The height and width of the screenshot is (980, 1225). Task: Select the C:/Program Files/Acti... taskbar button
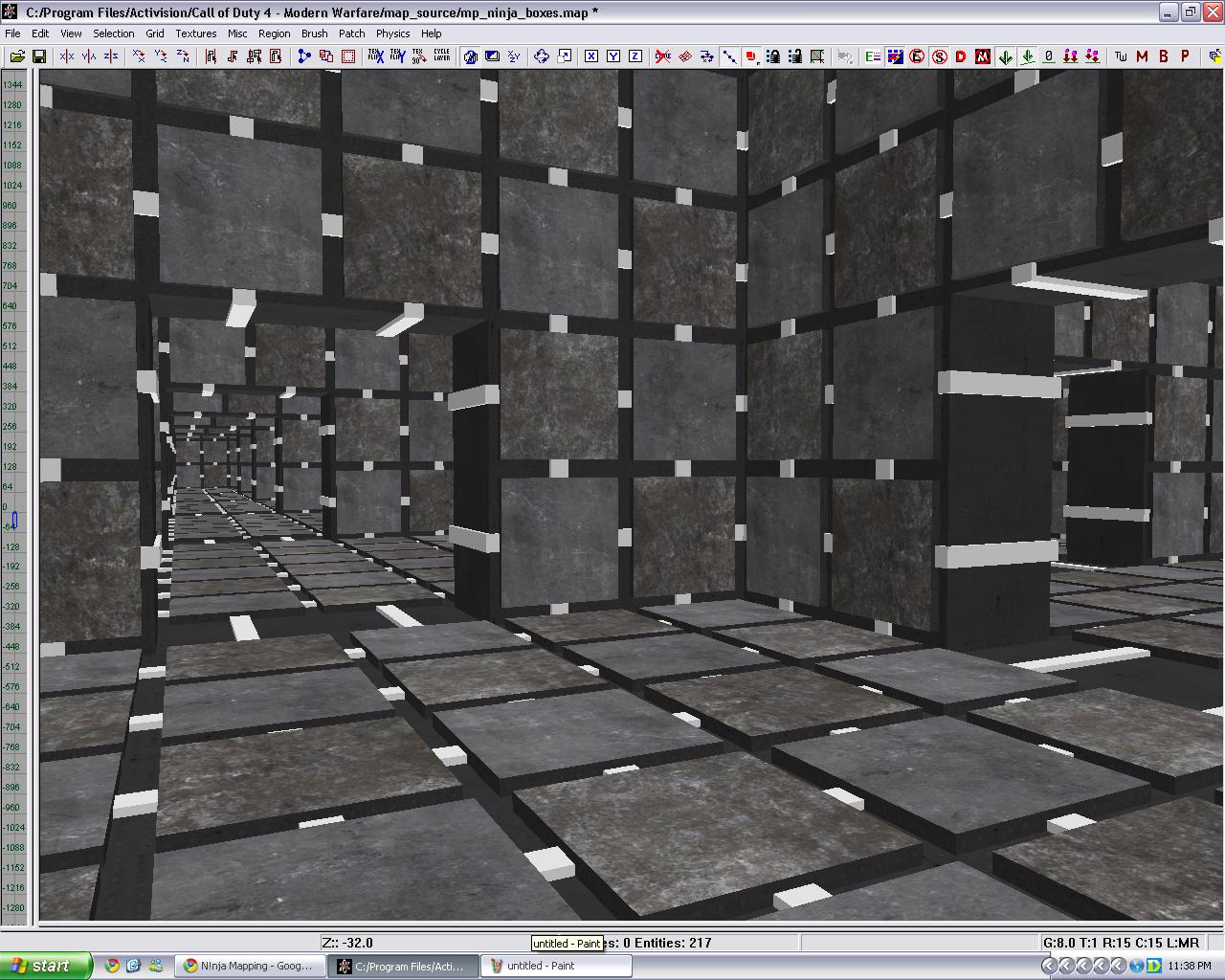pos(401,966)
